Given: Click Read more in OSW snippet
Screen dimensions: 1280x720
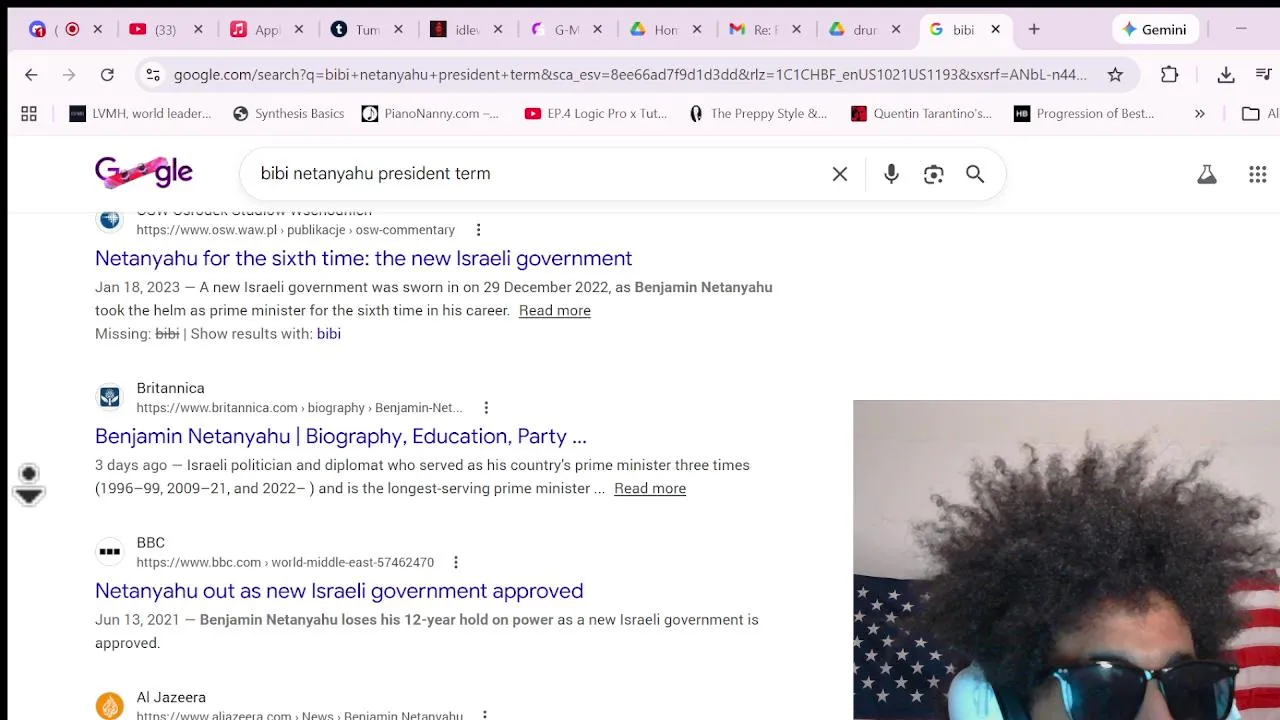Looking at the screenshot, I should click(555, 311).
